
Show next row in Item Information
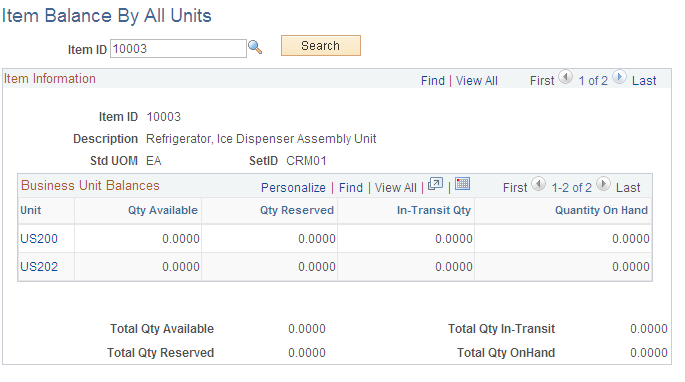point(619,77)
